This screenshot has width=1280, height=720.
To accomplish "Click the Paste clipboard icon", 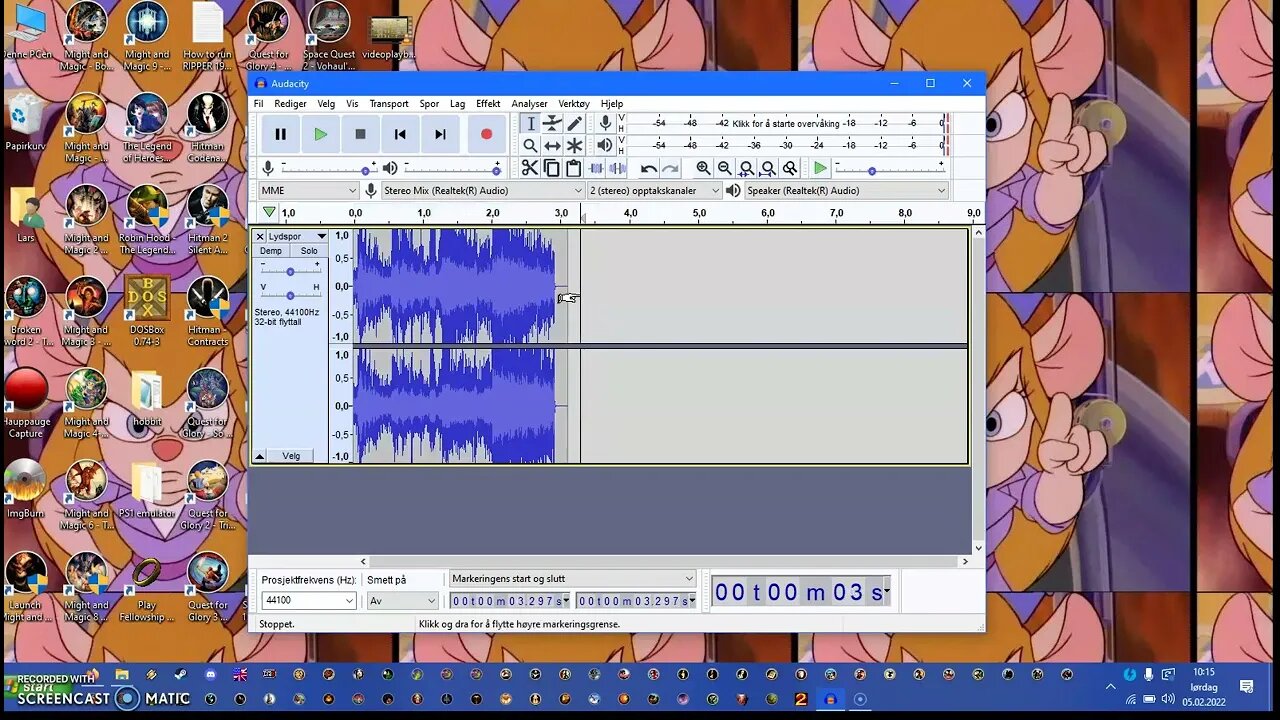I will [574, 169].
